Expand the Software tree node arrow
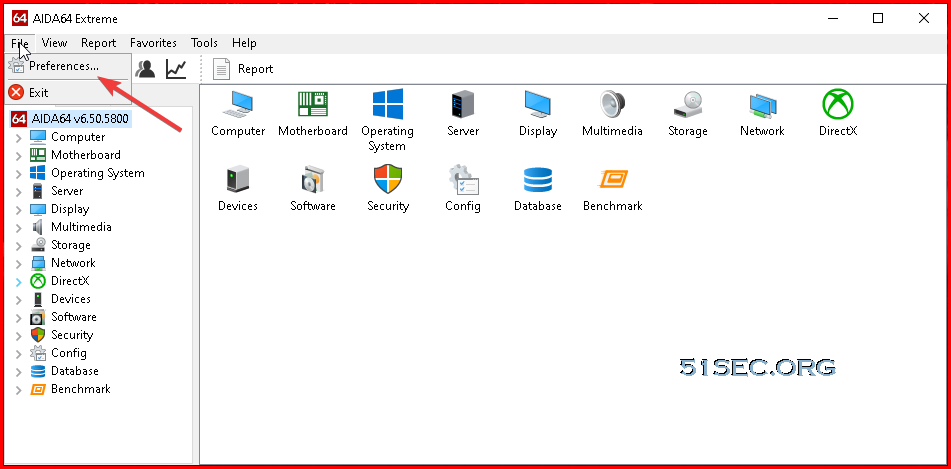Screen dimensions: 951x469 coord(19,318)
